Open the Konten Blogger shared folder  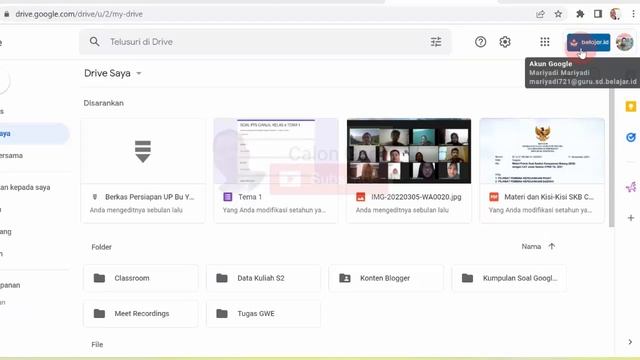pos(386,278)
